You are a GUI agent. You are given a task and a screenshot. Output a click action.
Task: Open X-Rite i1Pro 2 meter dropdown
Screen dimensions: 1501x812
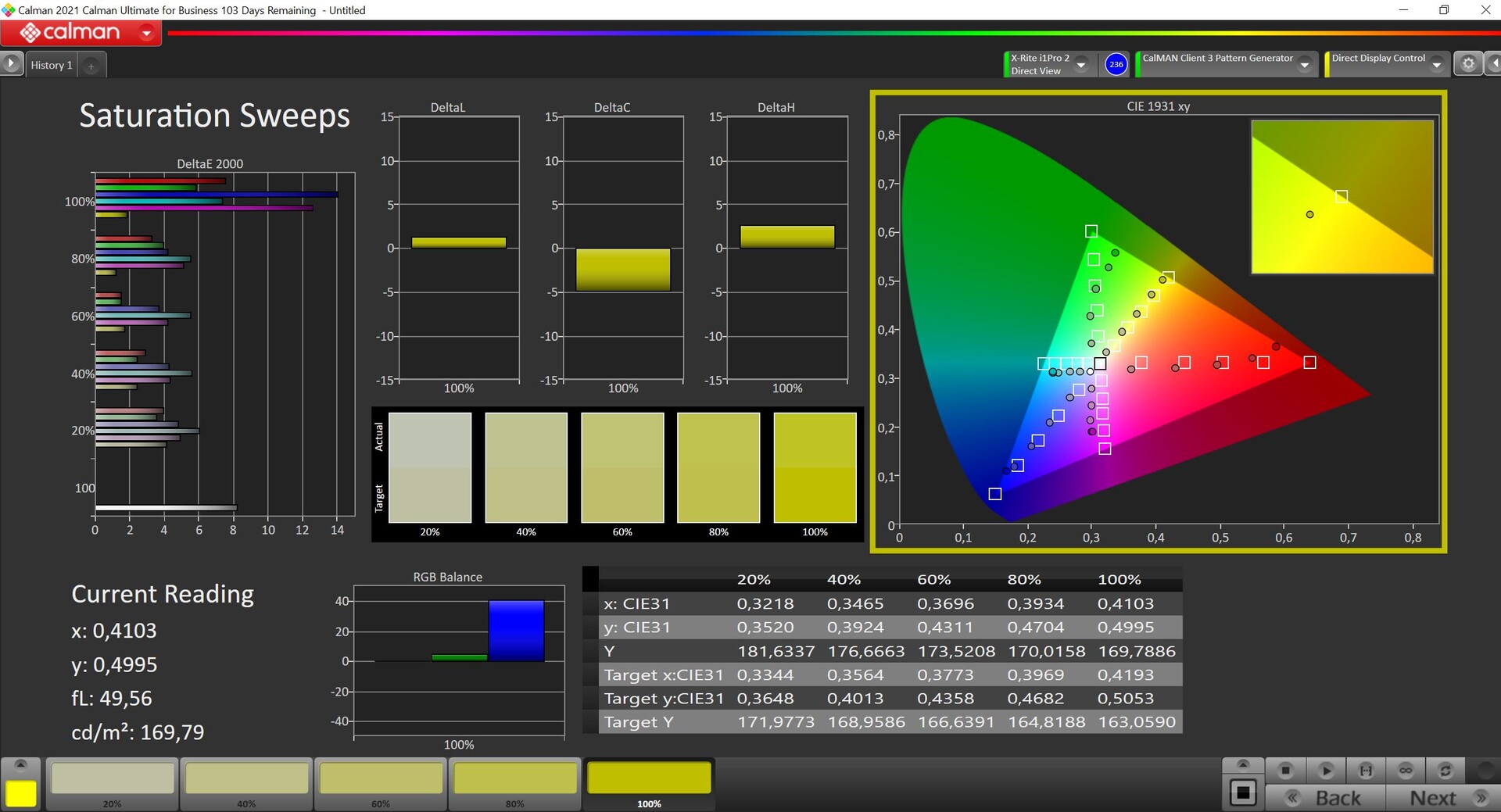tap(1081, 65)
